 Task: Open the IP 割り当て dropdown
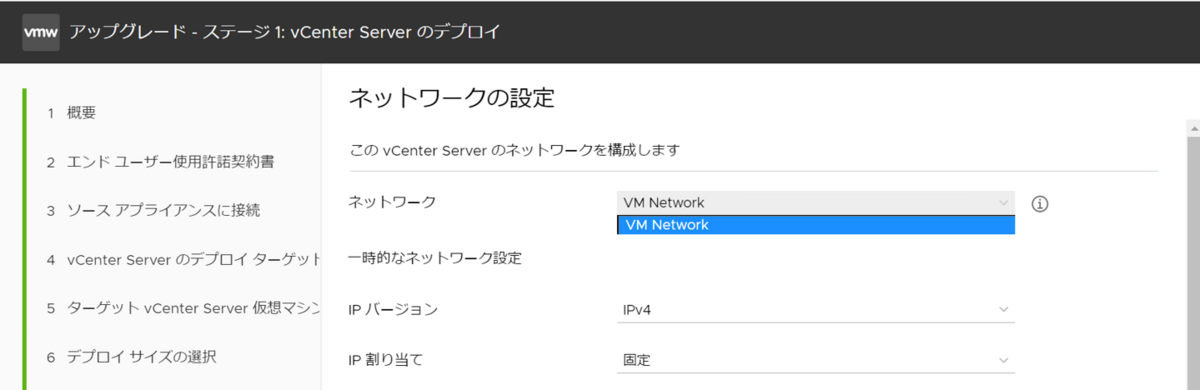tap(816, 360)
